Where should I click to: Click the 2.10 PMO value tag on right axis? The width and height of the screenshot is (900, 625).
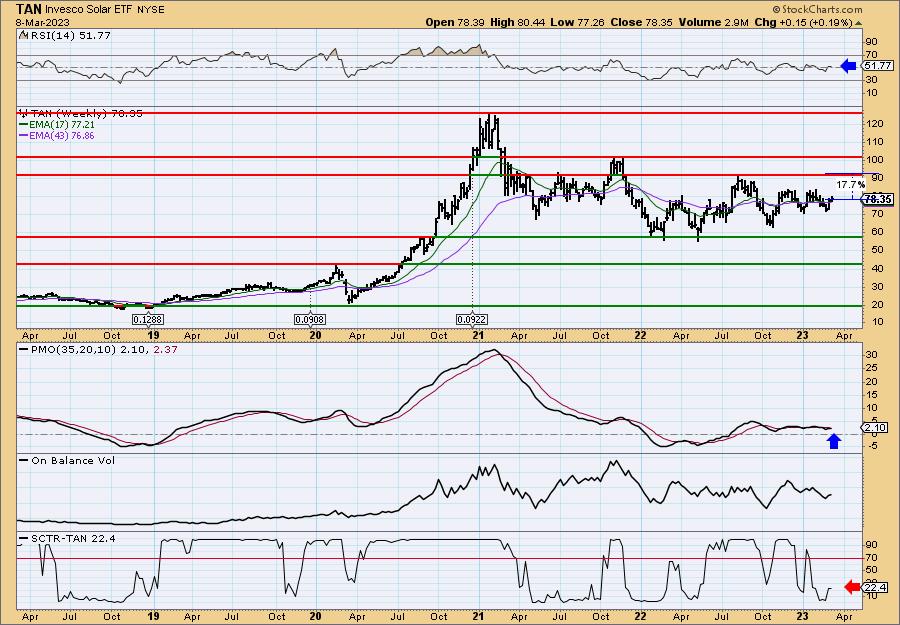(875, 428)
